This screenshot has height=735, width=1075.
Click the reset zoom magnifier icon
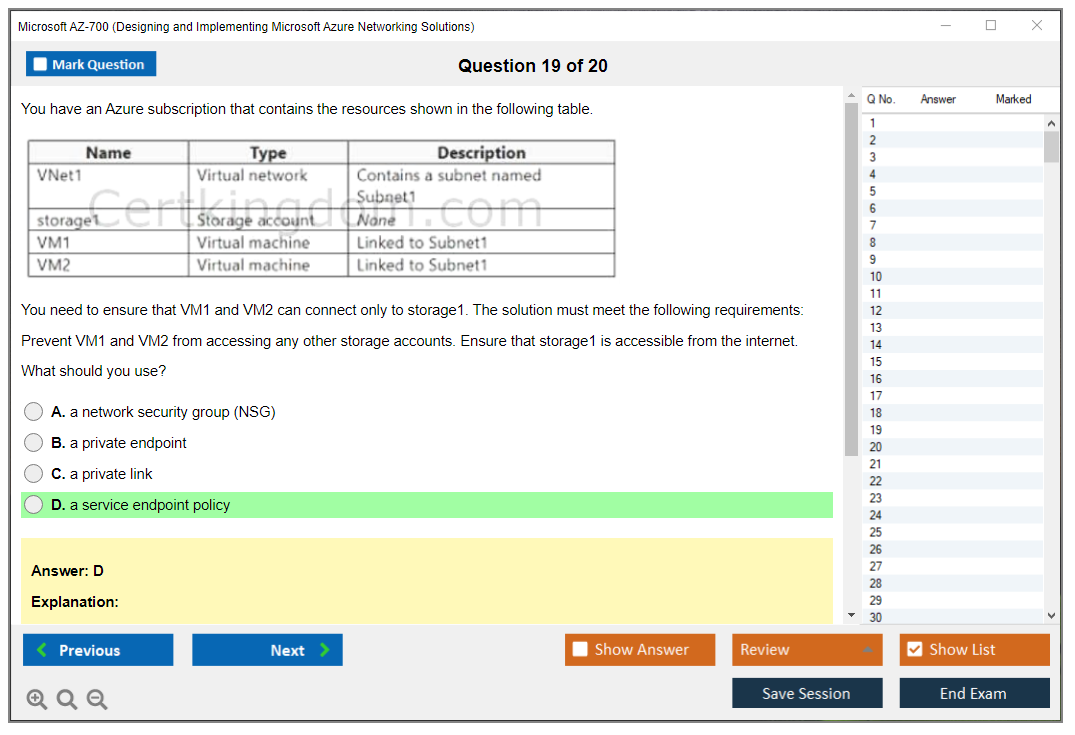67,700
